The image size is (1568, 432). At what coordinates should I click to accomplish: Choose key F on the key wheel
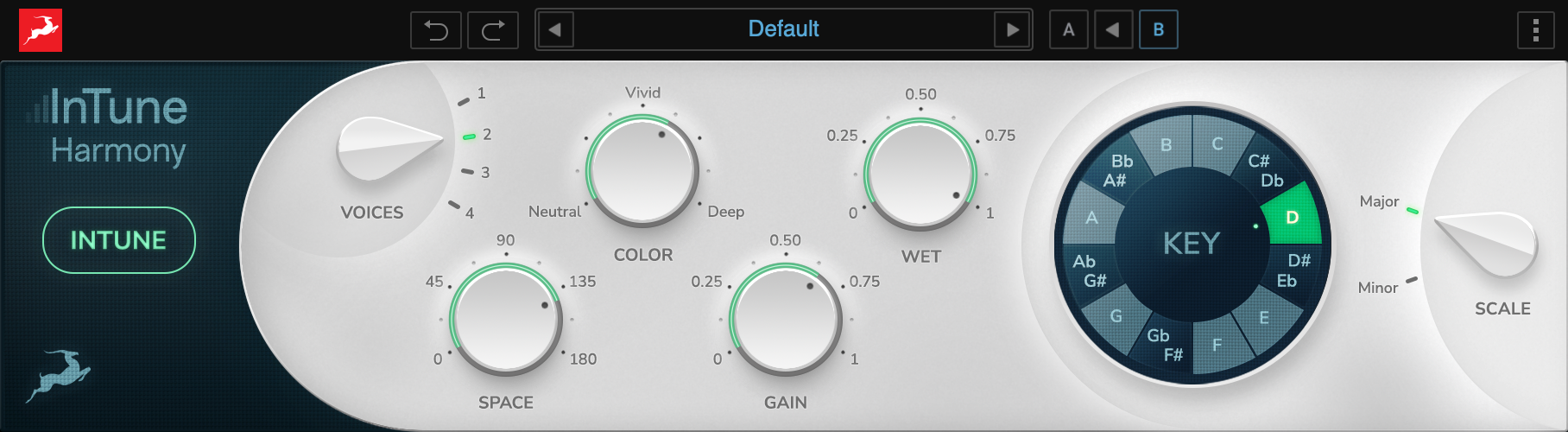(1217, 346)
